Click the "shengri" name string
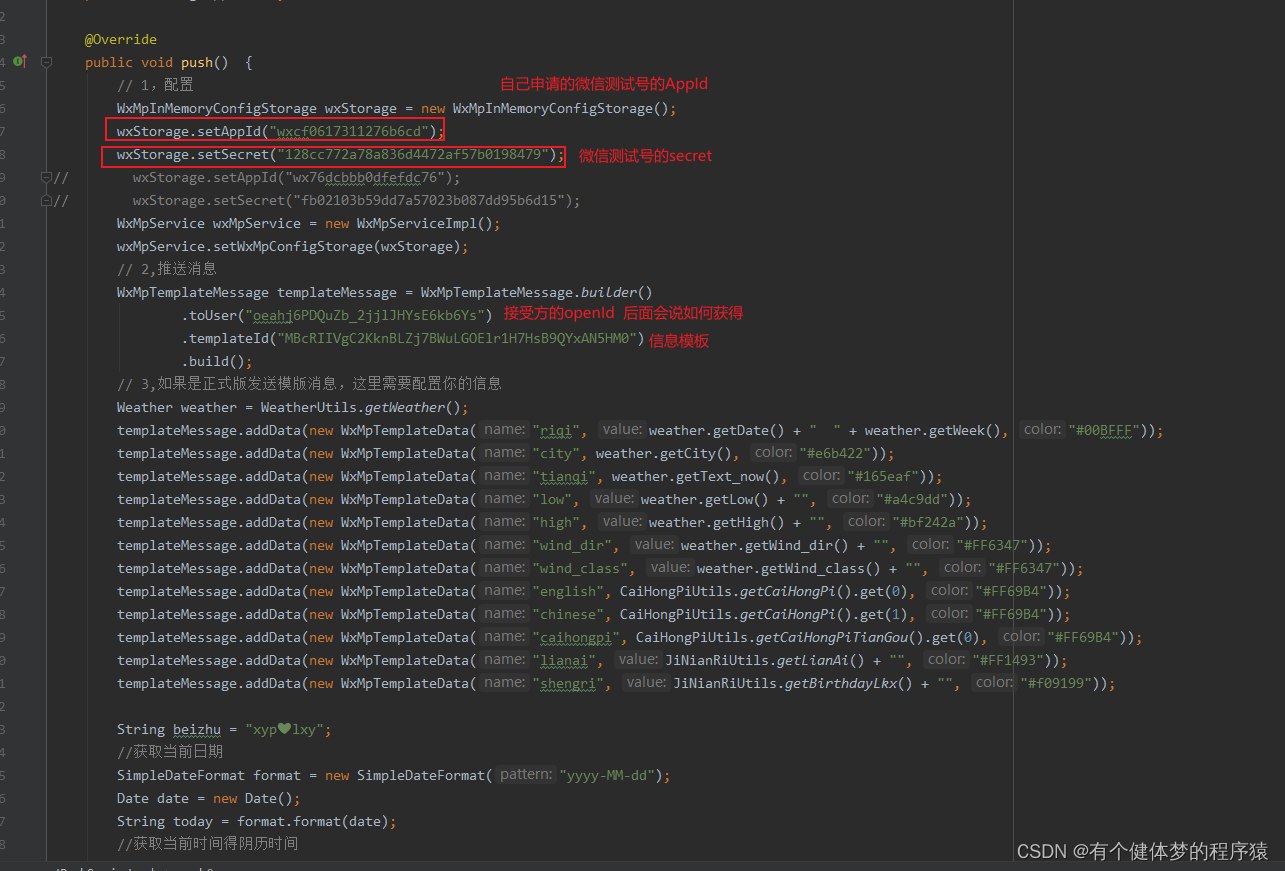1285x871 pixels. pos(569,683)
